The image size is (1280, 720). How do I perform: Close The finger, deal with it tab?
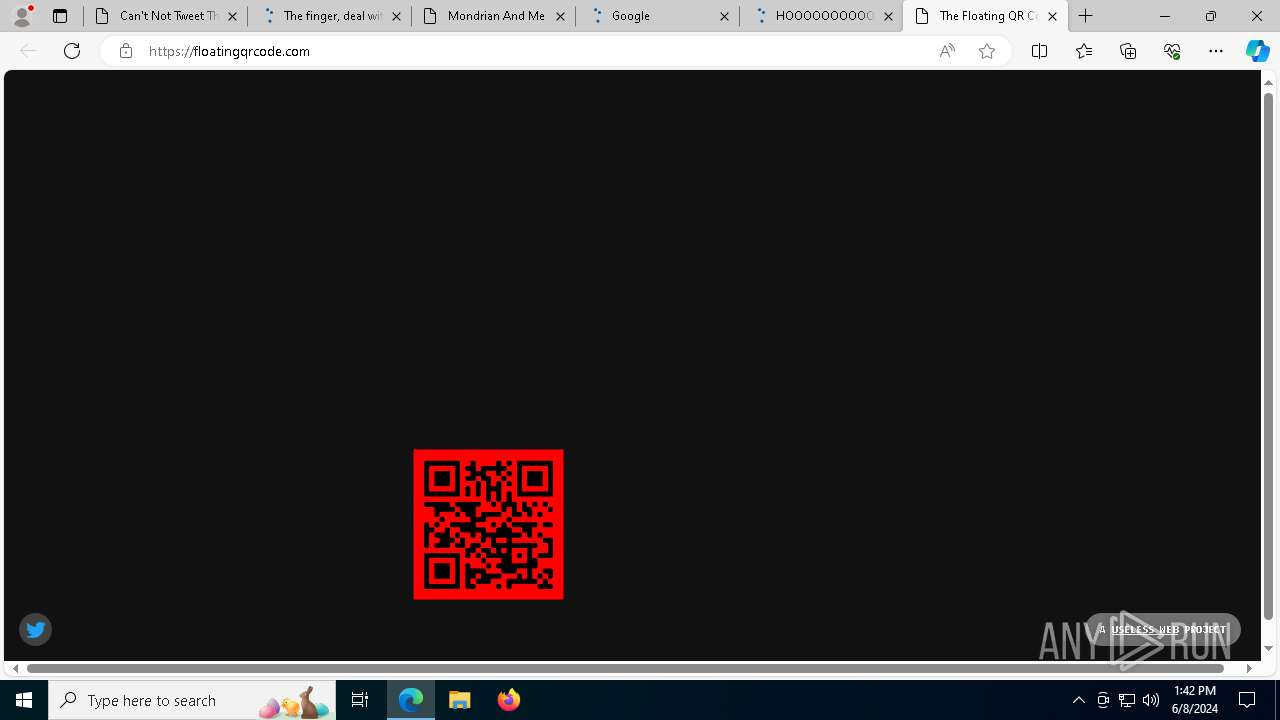[396, 16]
